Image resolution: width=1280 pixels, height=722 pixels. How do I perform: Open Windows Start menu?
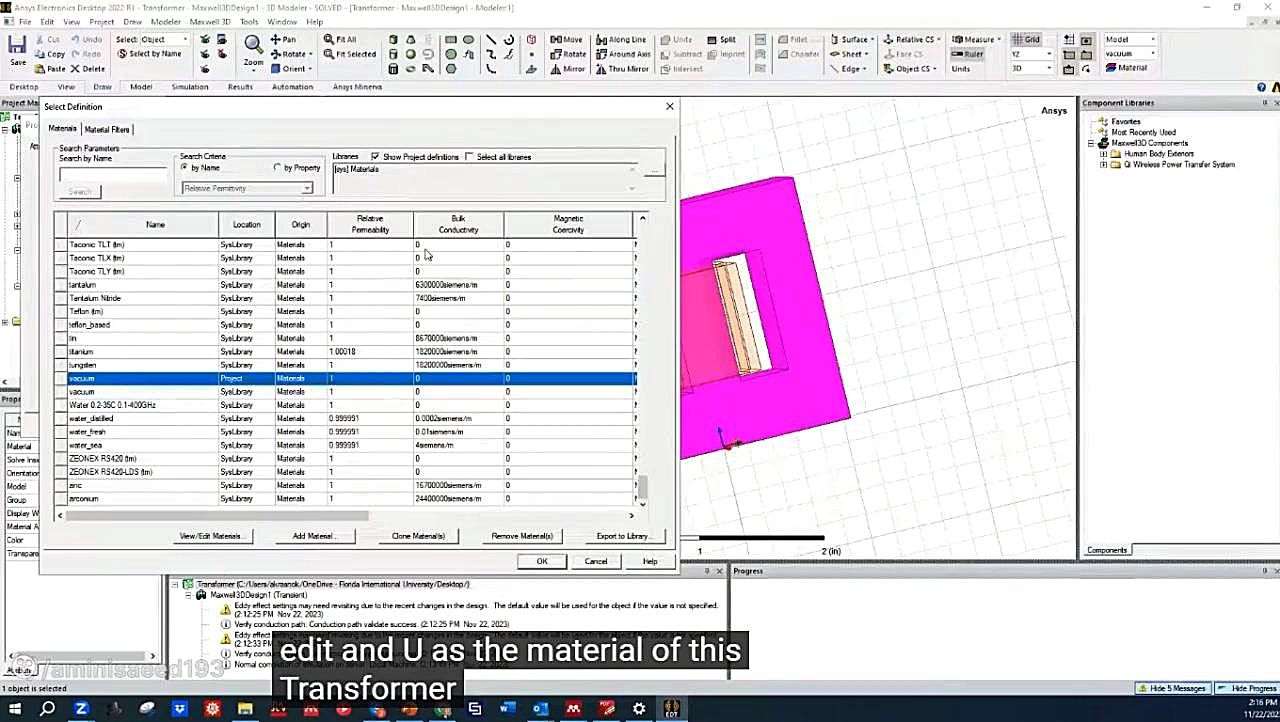coord(15,709)
